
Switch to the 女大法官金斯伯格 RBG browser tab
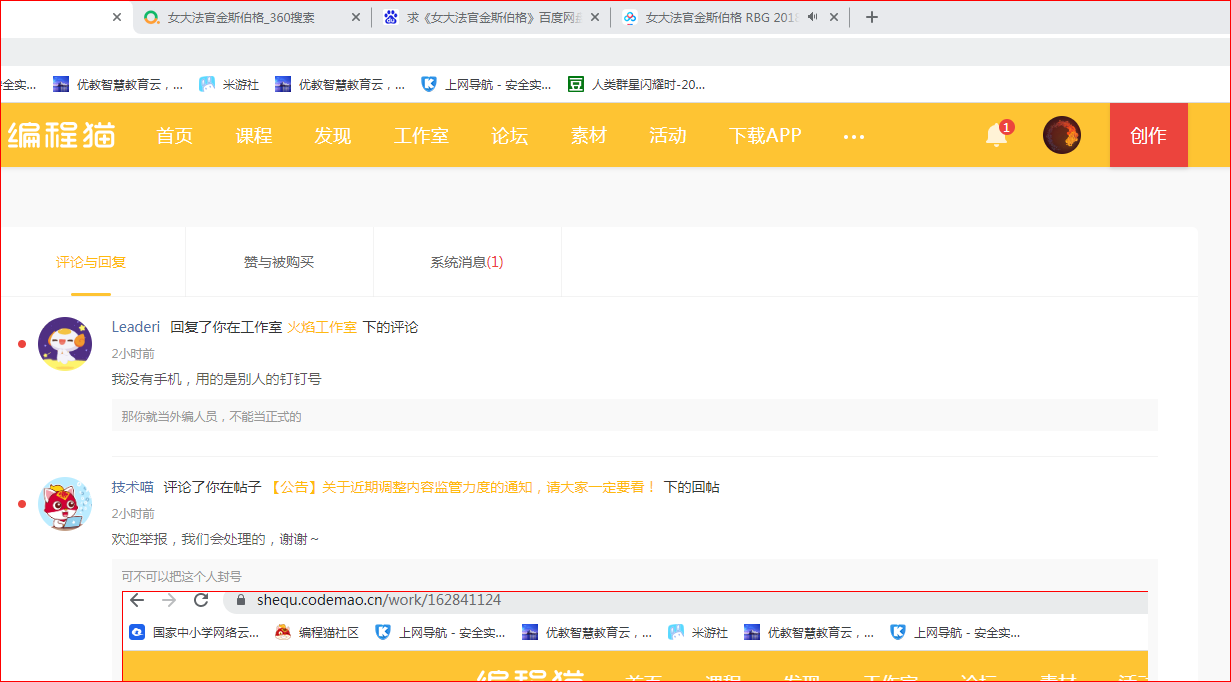pos(728,17)
